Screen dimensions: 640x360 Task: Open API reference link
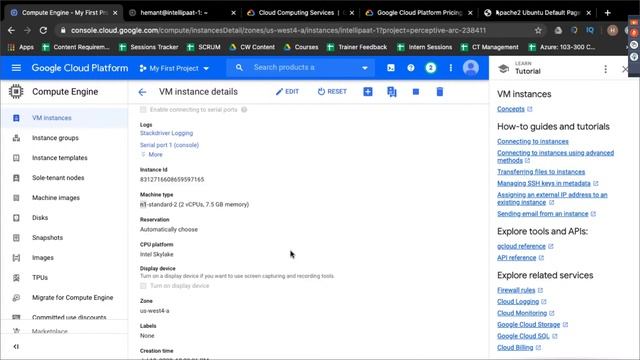tap(516, 258)
